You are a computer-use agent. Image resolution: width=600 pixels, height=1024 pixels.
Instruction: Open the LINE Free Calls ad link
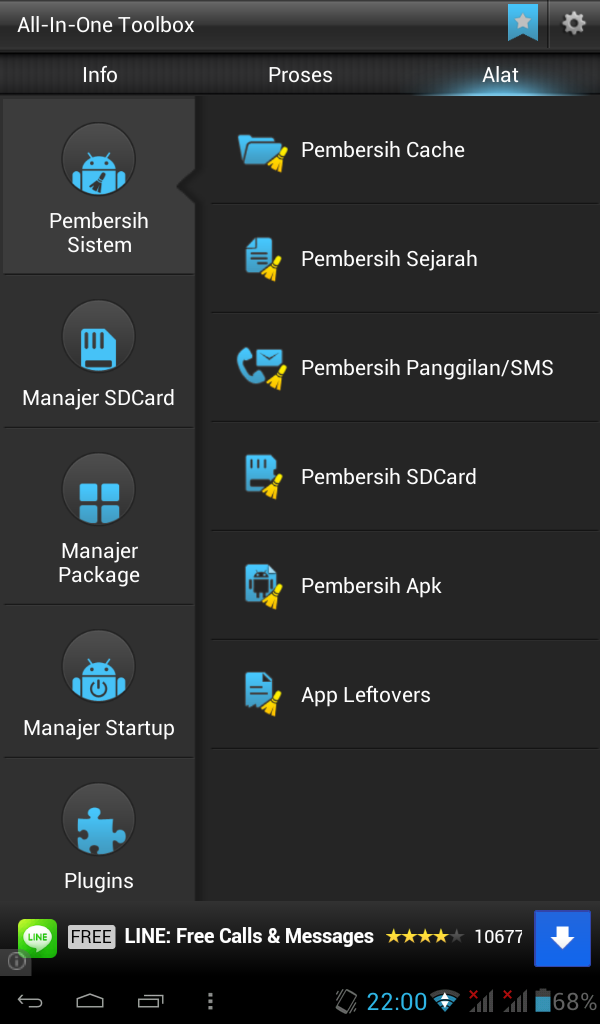(249, 936)
